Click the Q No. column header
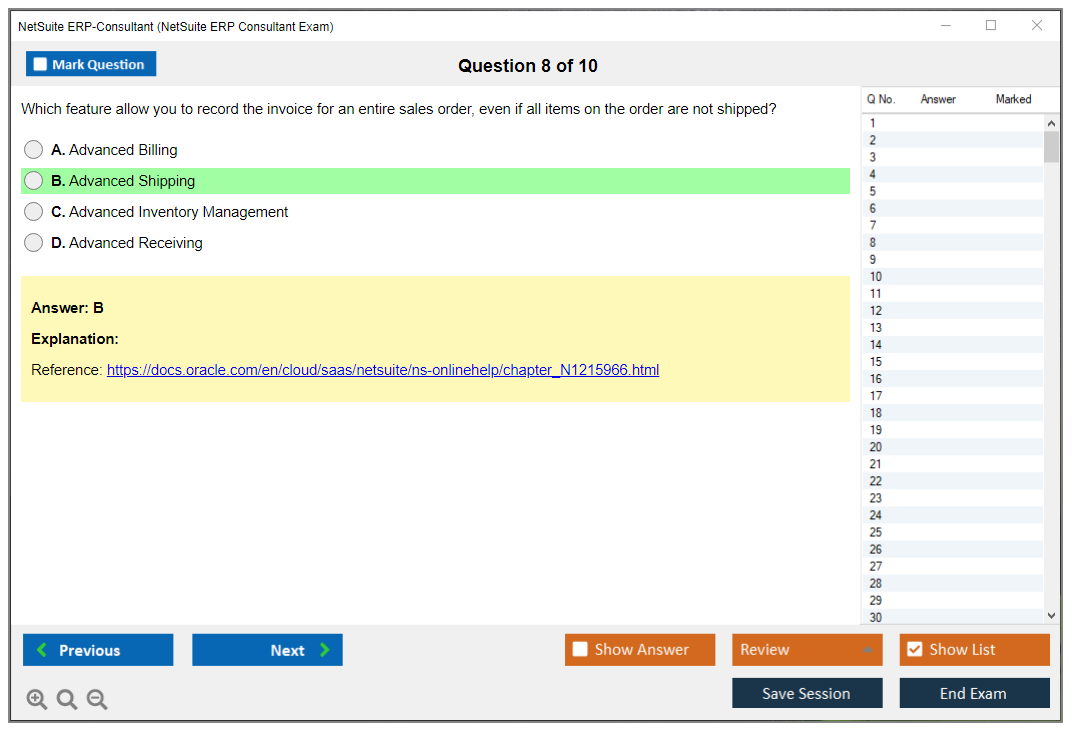The width and height of the screenshot is (1075, 735). pyautogui.click(x=881, y=99)
